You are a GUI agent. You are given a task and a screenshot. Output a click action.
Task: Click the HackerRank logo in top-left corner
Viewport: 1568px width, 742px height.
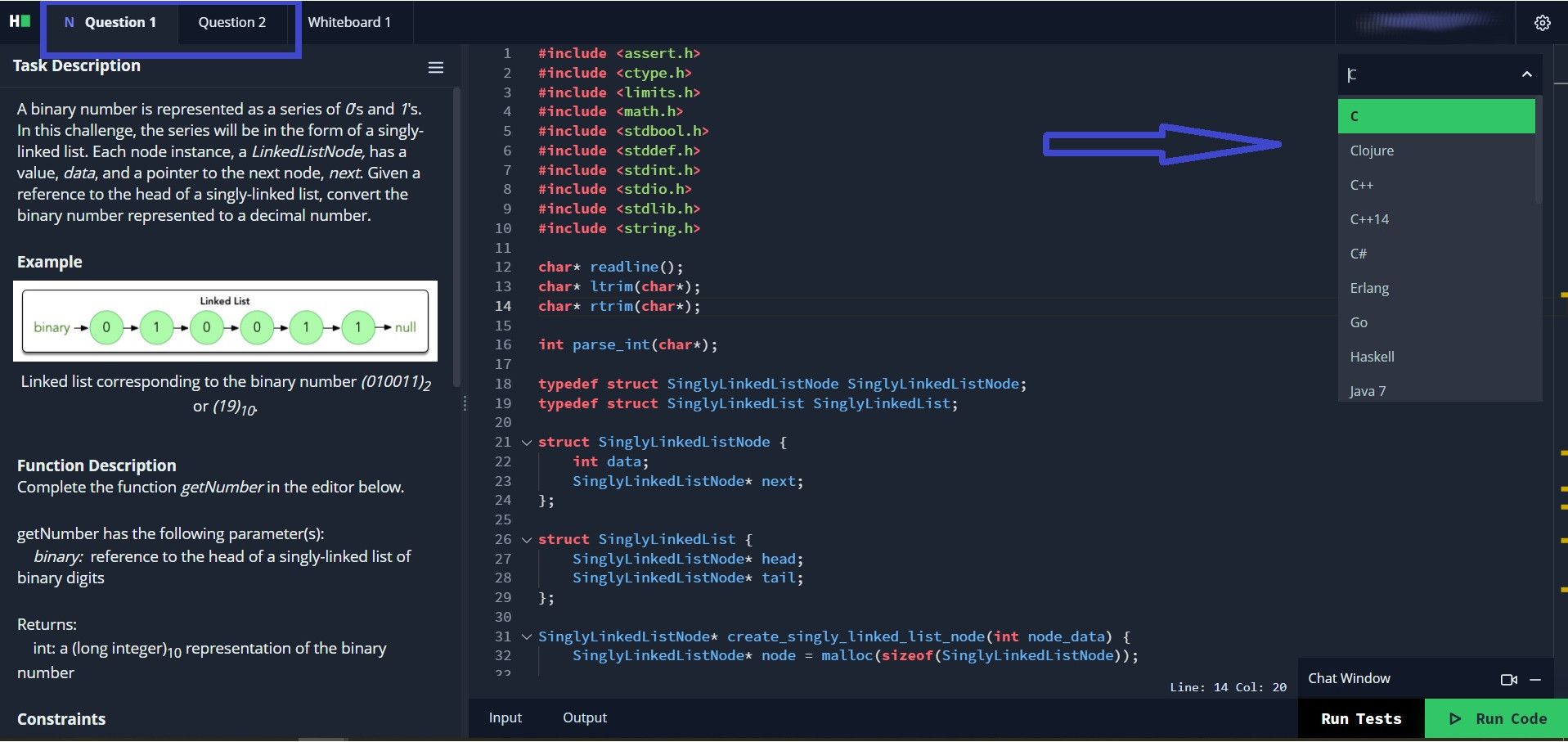[20, 21]
